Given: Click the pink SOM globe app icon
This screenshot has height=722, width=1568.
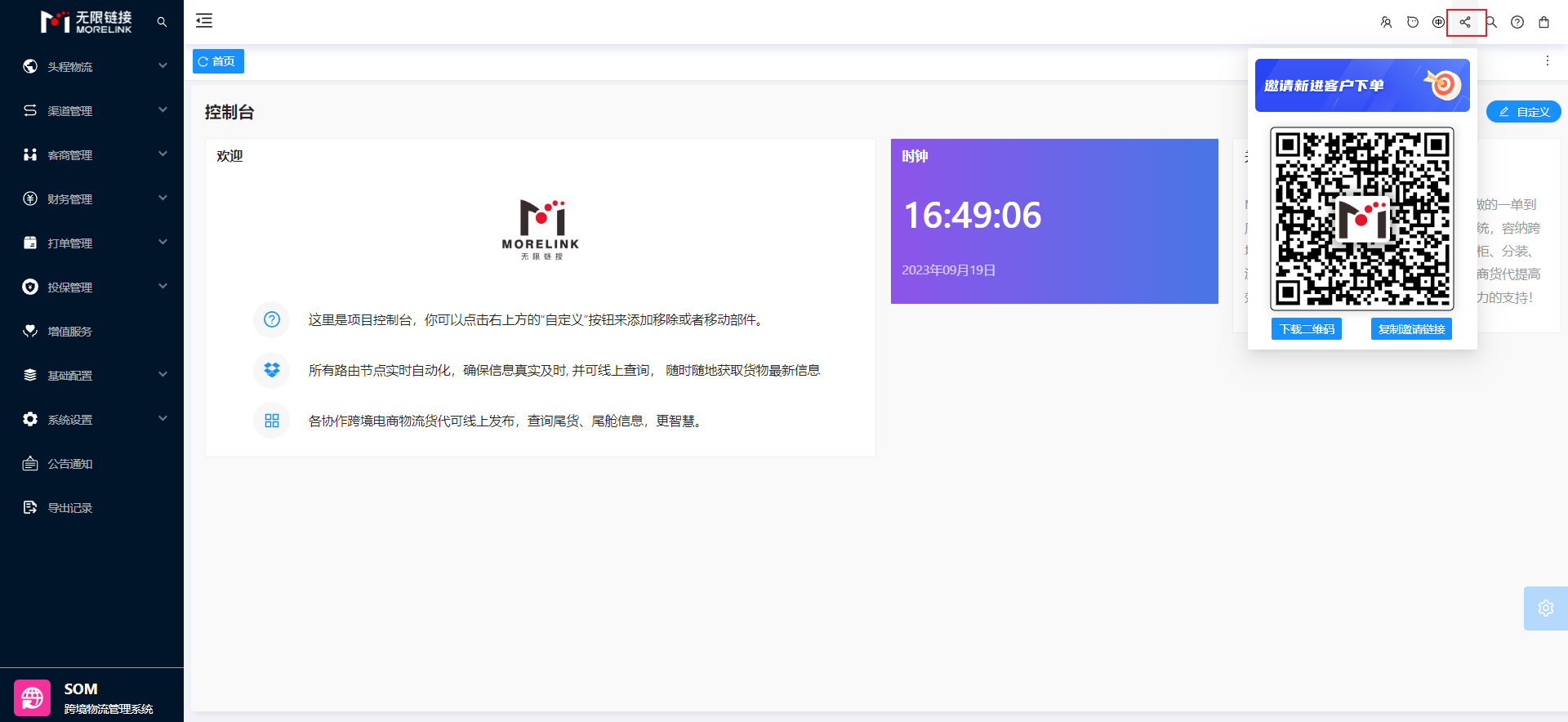Looking at the screenshot, I should pyautogui.click(x=33, y=698).
